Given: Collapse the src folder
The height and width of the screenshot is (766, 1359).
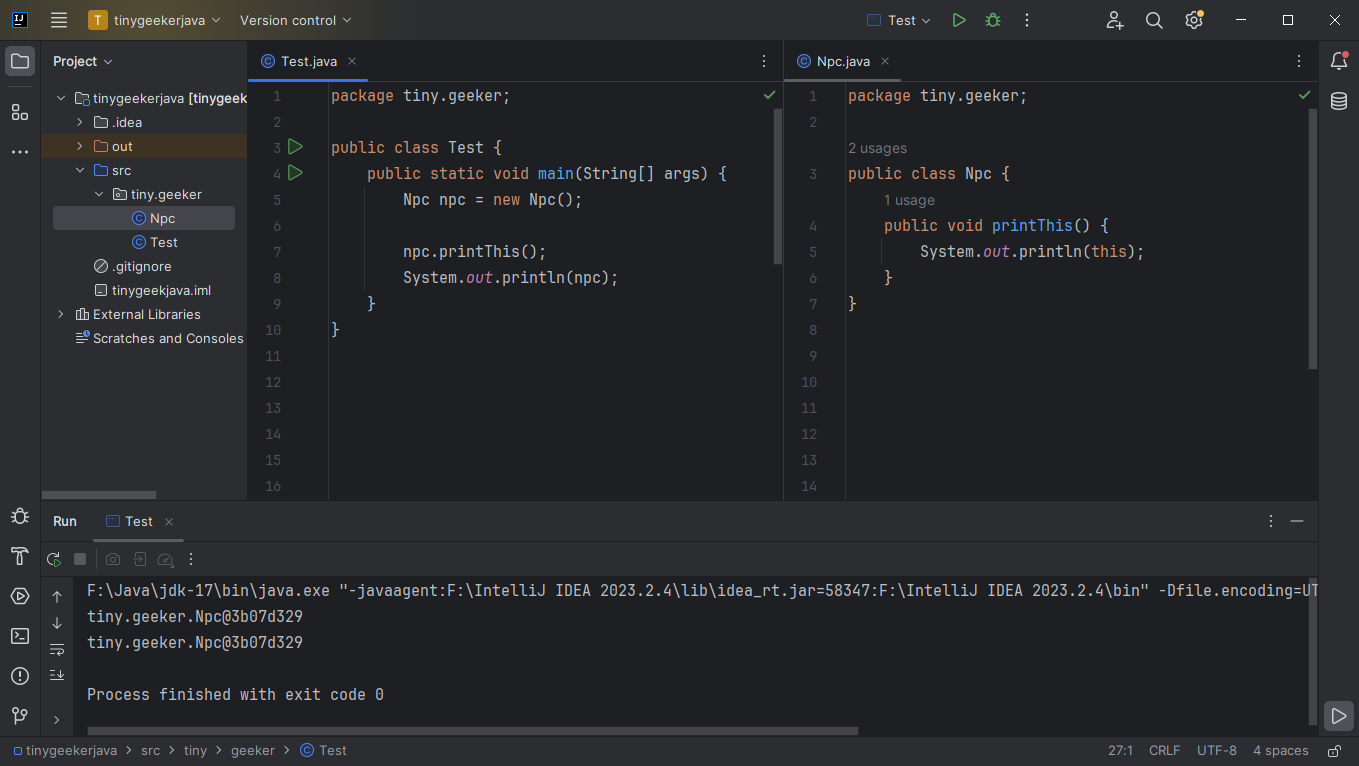Looking at the screenshot, I should click(x=80, y=170).
